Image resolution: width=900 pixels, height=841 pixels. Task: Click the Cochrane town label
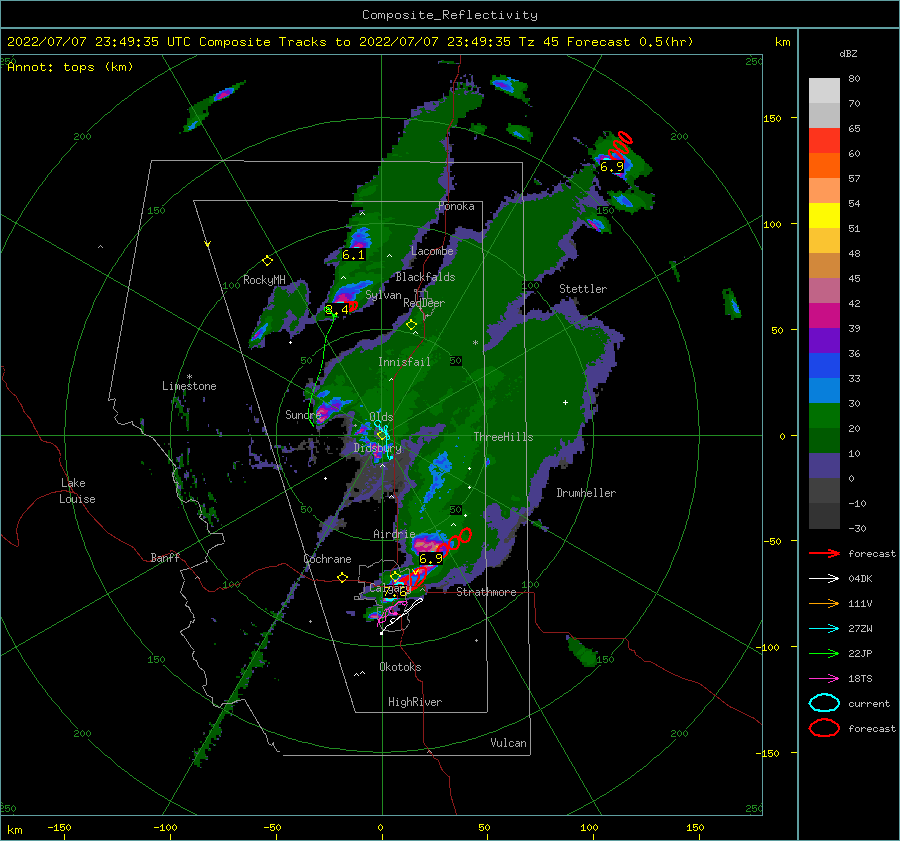(x=327, y=559)
